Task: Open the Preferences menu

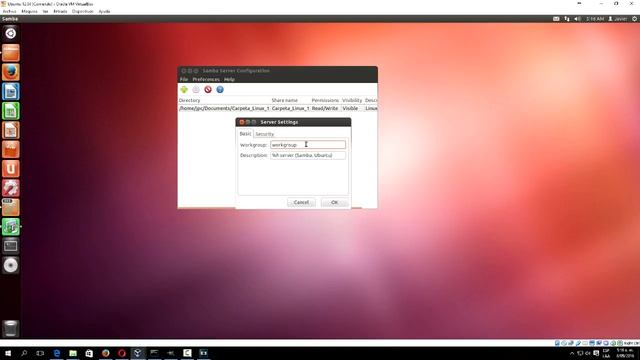Action: tap(206, 79)
